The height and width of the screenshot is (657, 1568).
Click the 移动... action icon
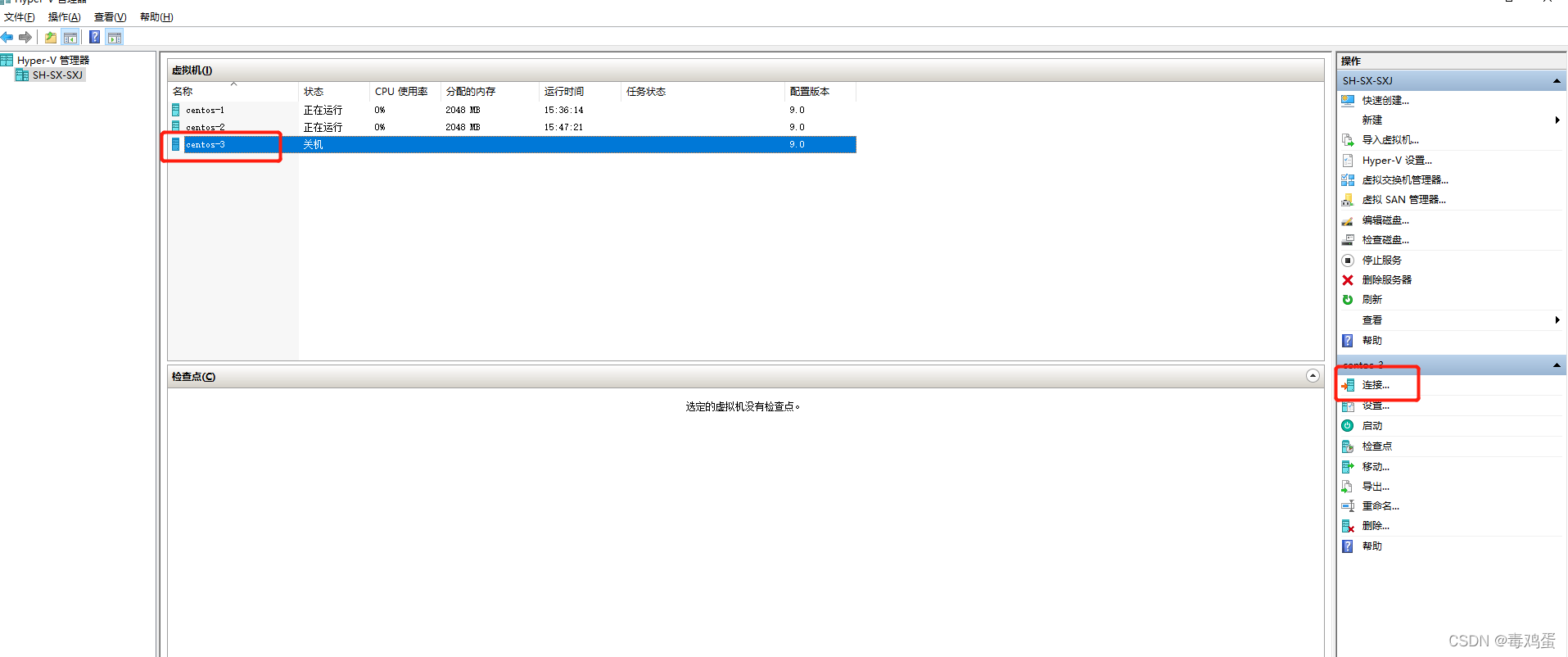point(1348,467)
